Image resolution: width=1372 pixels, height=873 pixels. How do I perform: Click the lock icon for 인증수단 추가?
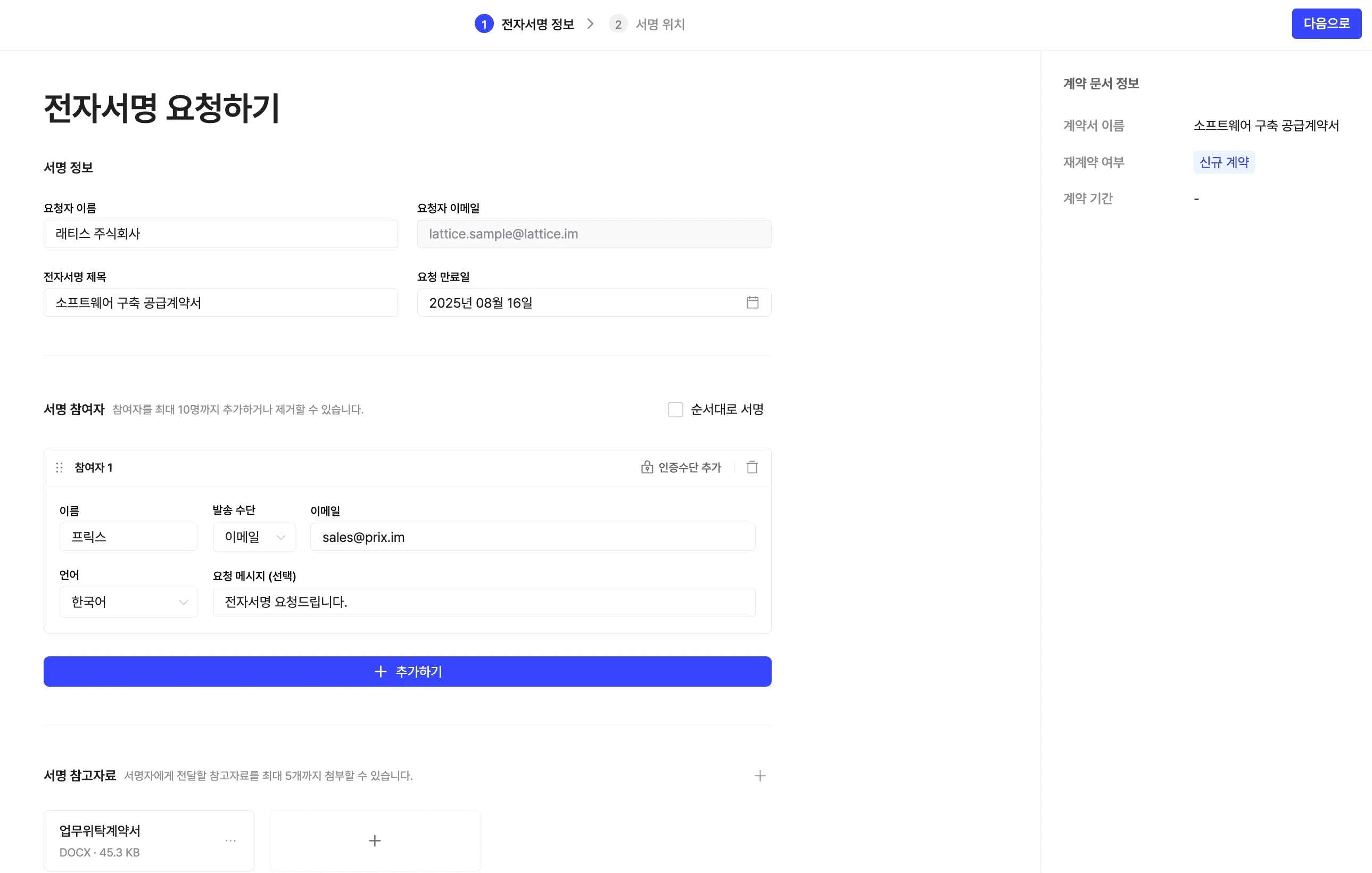tap(647, 467)
